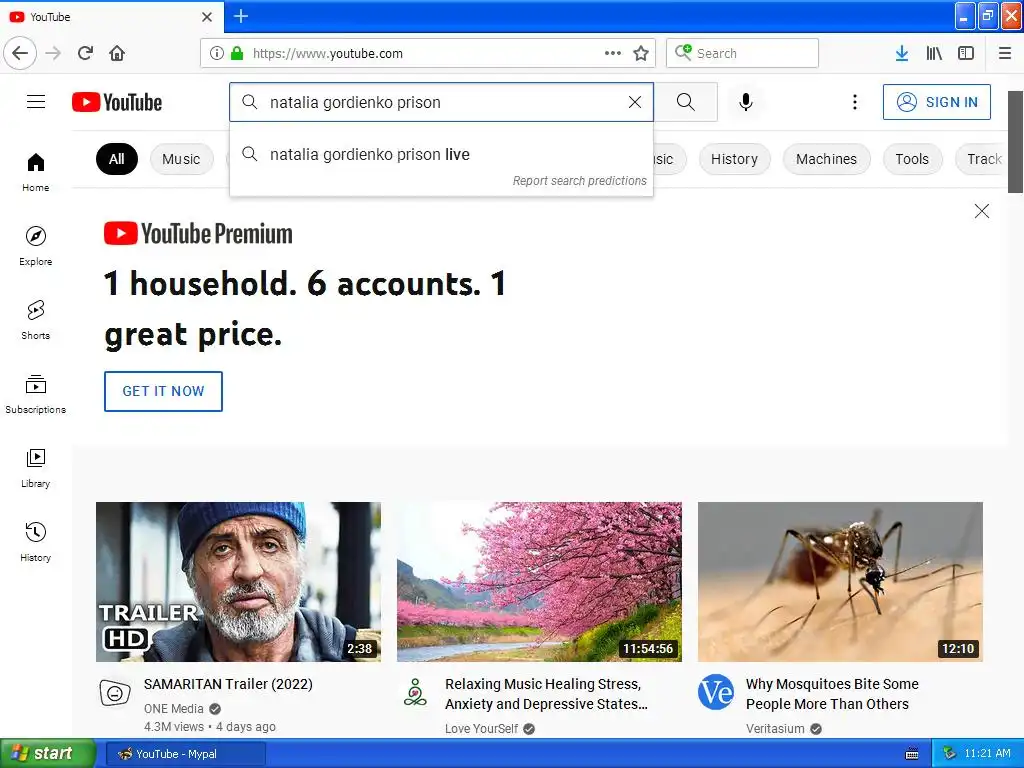Image resolution: width=1024 pixels, height=768 pixels.
Task: Reload the page with the refresh icon
Action: (x=86, y=53)
